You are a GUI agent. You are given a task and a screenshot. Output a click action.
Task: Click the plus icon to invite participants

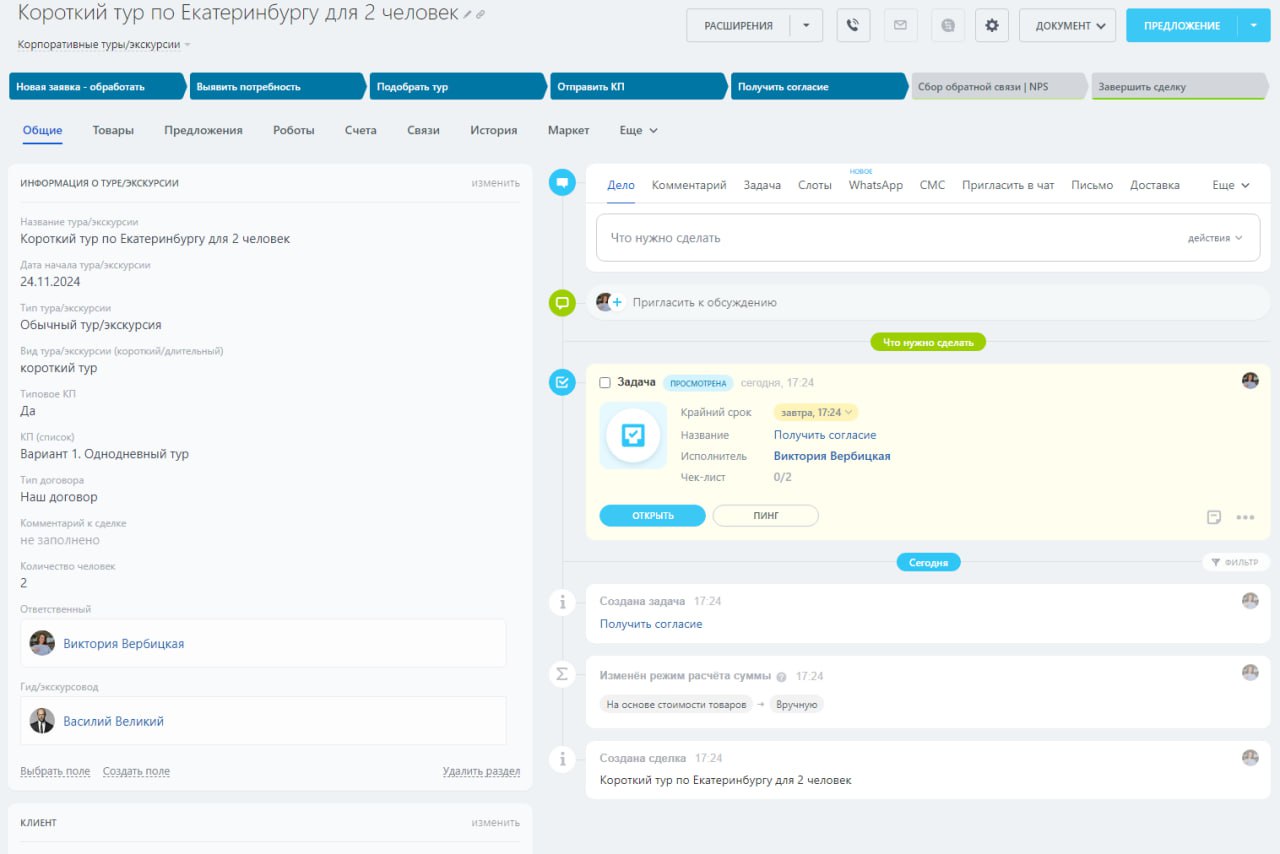pos(617,302)
